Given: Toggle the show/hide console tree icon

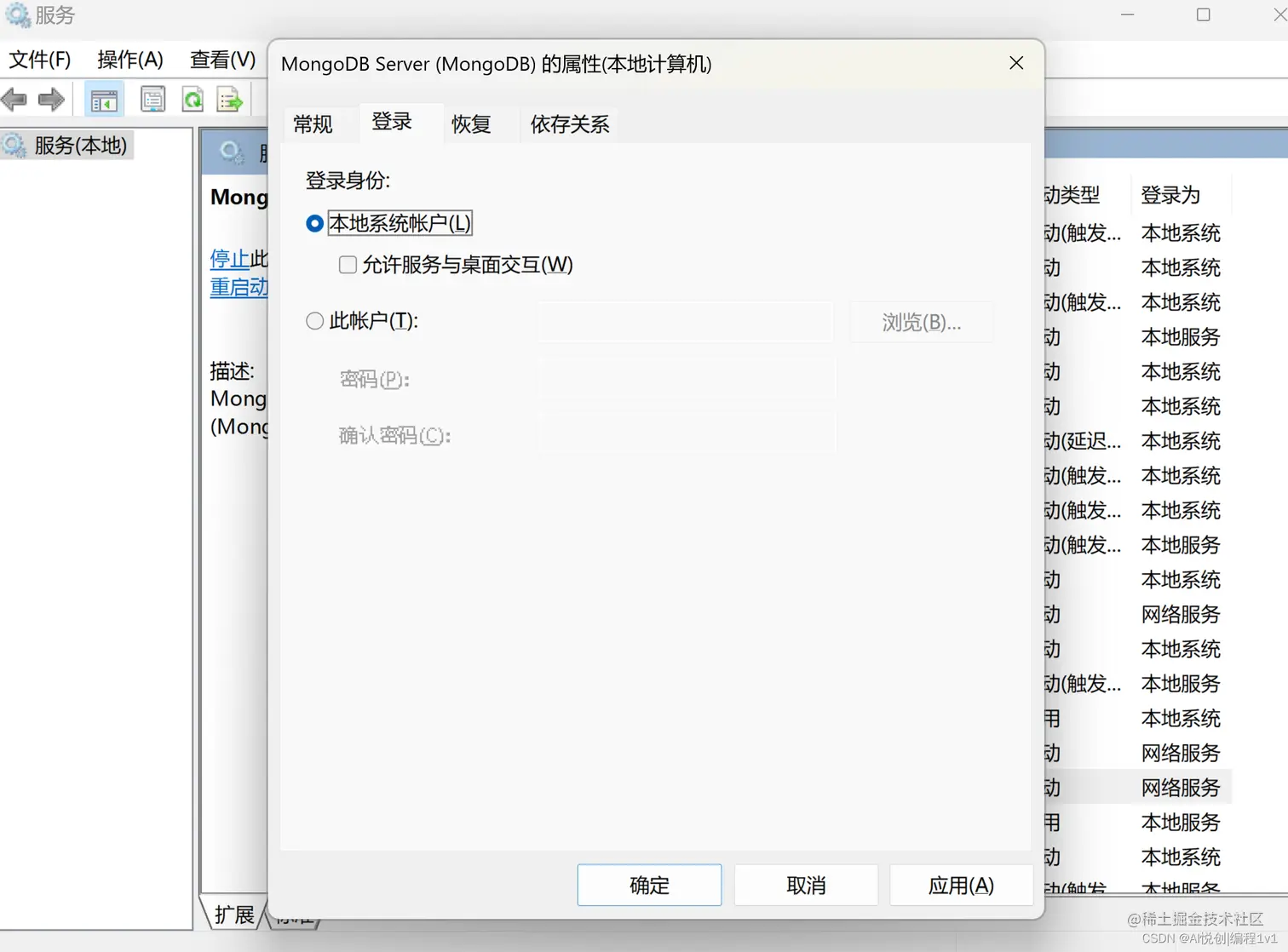Looking at the screenshot, I should tap(103, 99).
